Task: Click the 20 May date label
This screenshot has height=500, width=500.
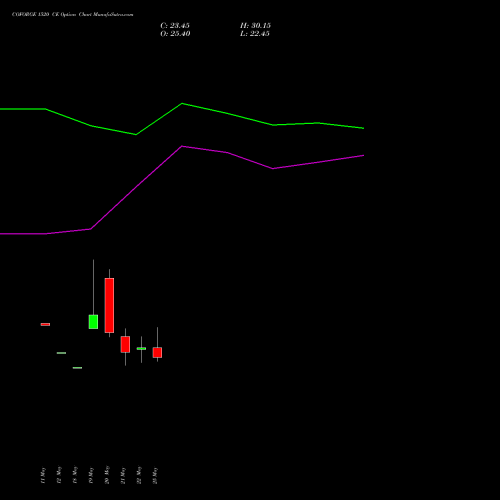Action: coord(107,475)
